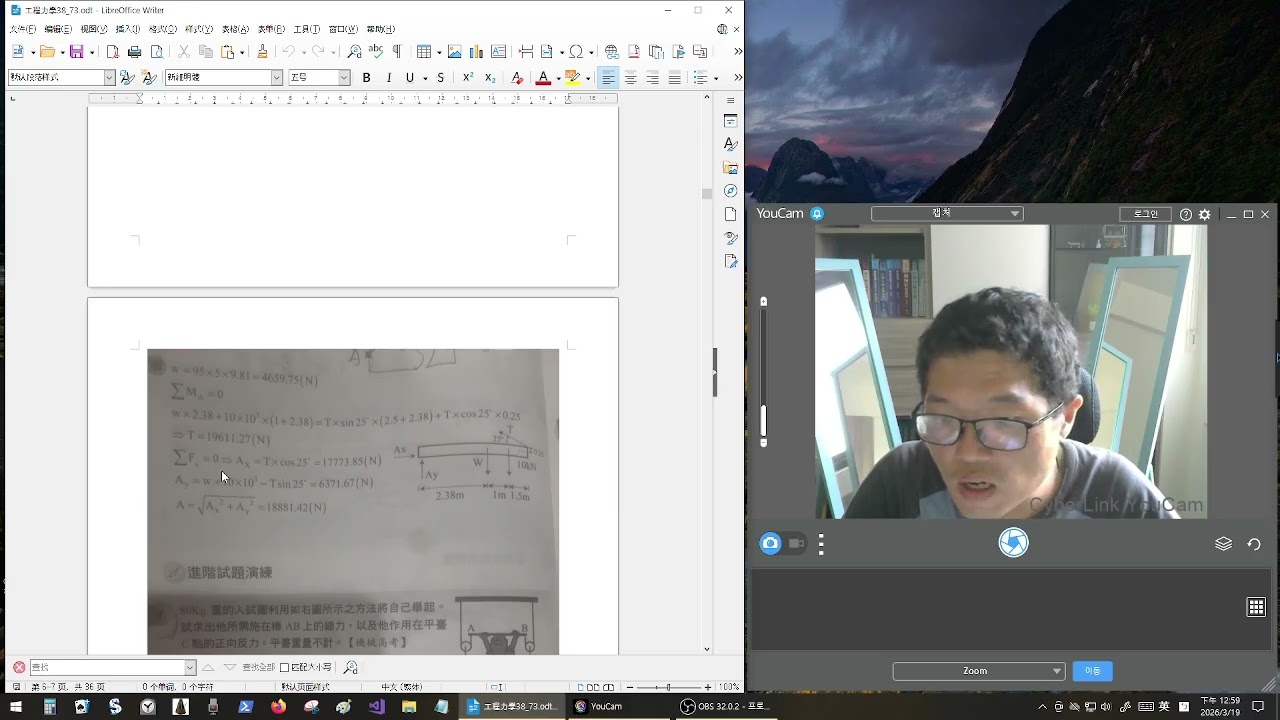Click YouCam reset rotate arrow icon
Viewport: 1280px width, 720px height.
pyautogui.click(x=1254, y=544)
